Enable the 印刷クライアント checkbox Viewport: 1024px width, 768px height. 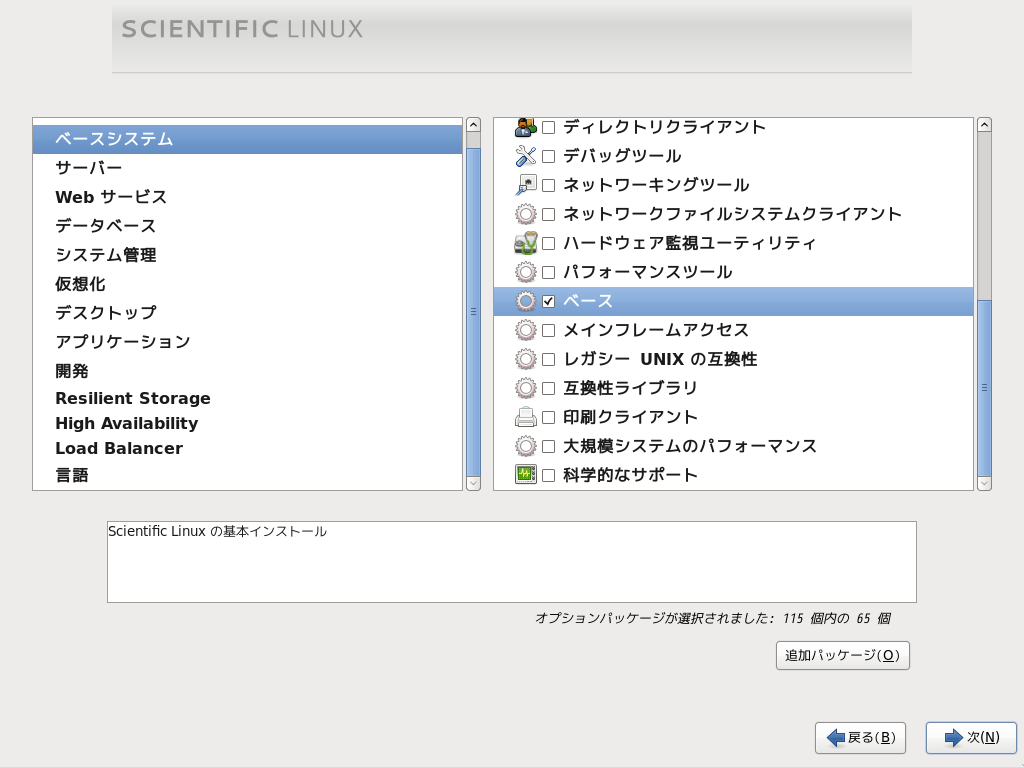tap(549, 417)
